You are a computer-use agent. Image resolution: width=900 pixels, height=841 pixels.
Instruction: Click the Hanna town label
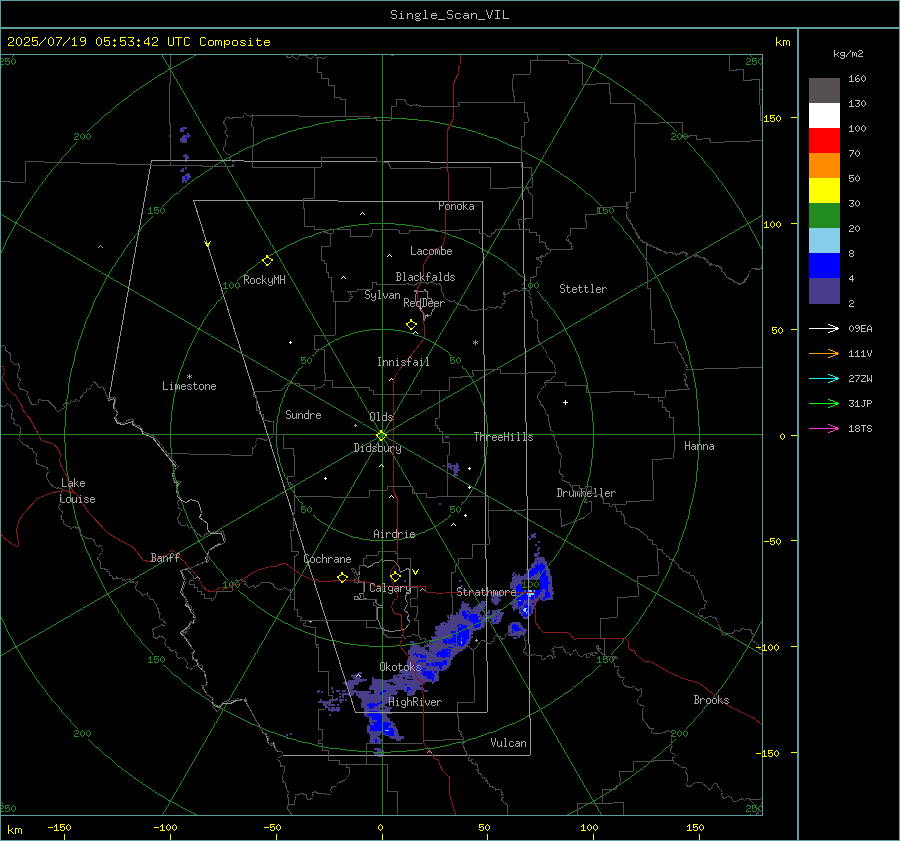pos(699,446)
